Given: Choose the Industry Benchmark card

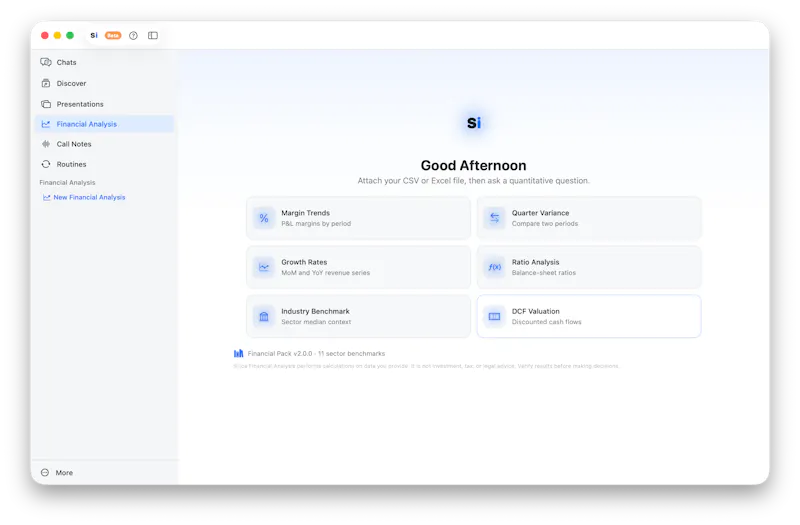Looking at the screenshot, I should [358, 316].
